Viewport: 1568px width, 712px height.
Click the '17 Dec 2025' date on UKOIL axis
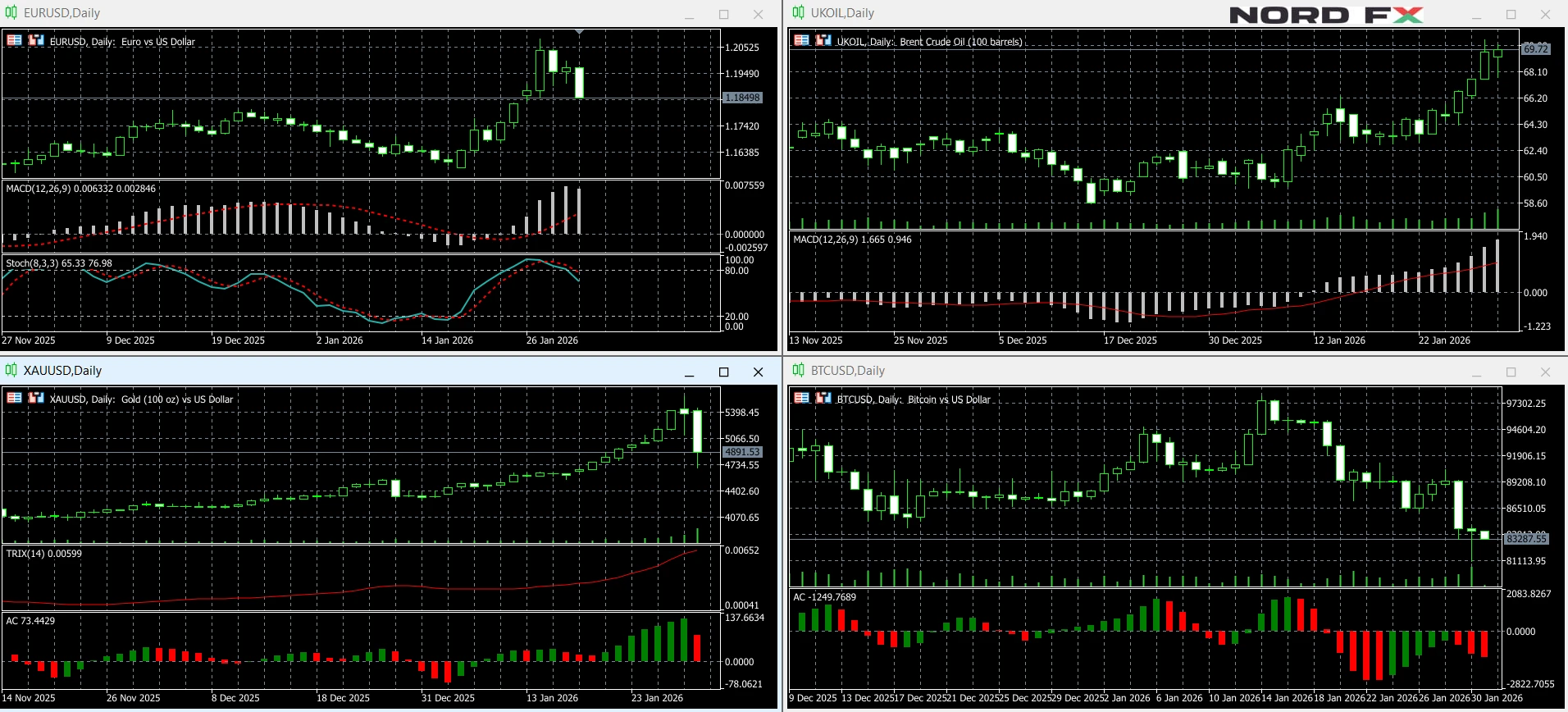[1130, 340]
